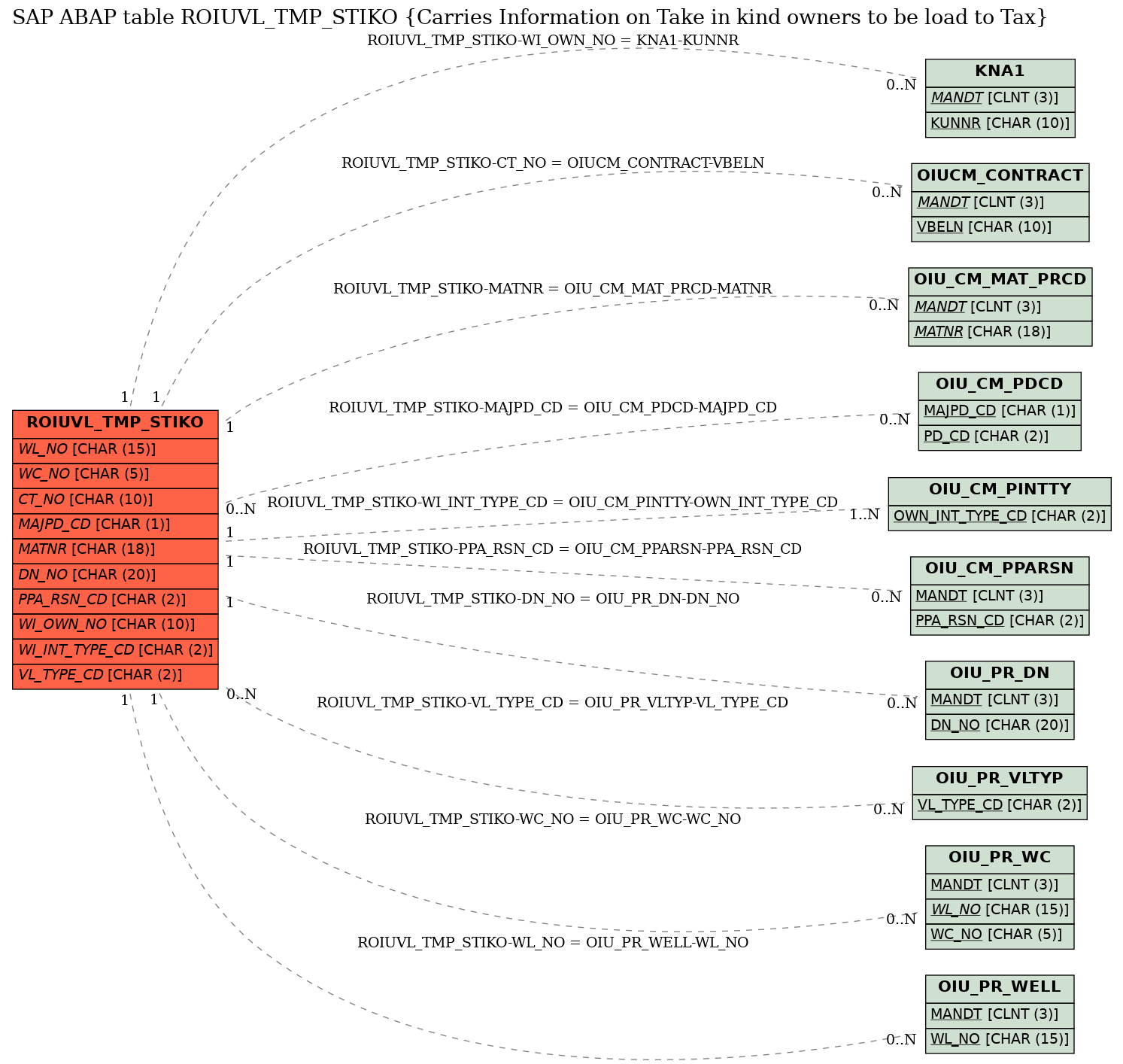Viewport: 1123px width, 1064px height.
Task: Open the OIU_CM_PINTTY table header
Action: (x=1000, y=490)
